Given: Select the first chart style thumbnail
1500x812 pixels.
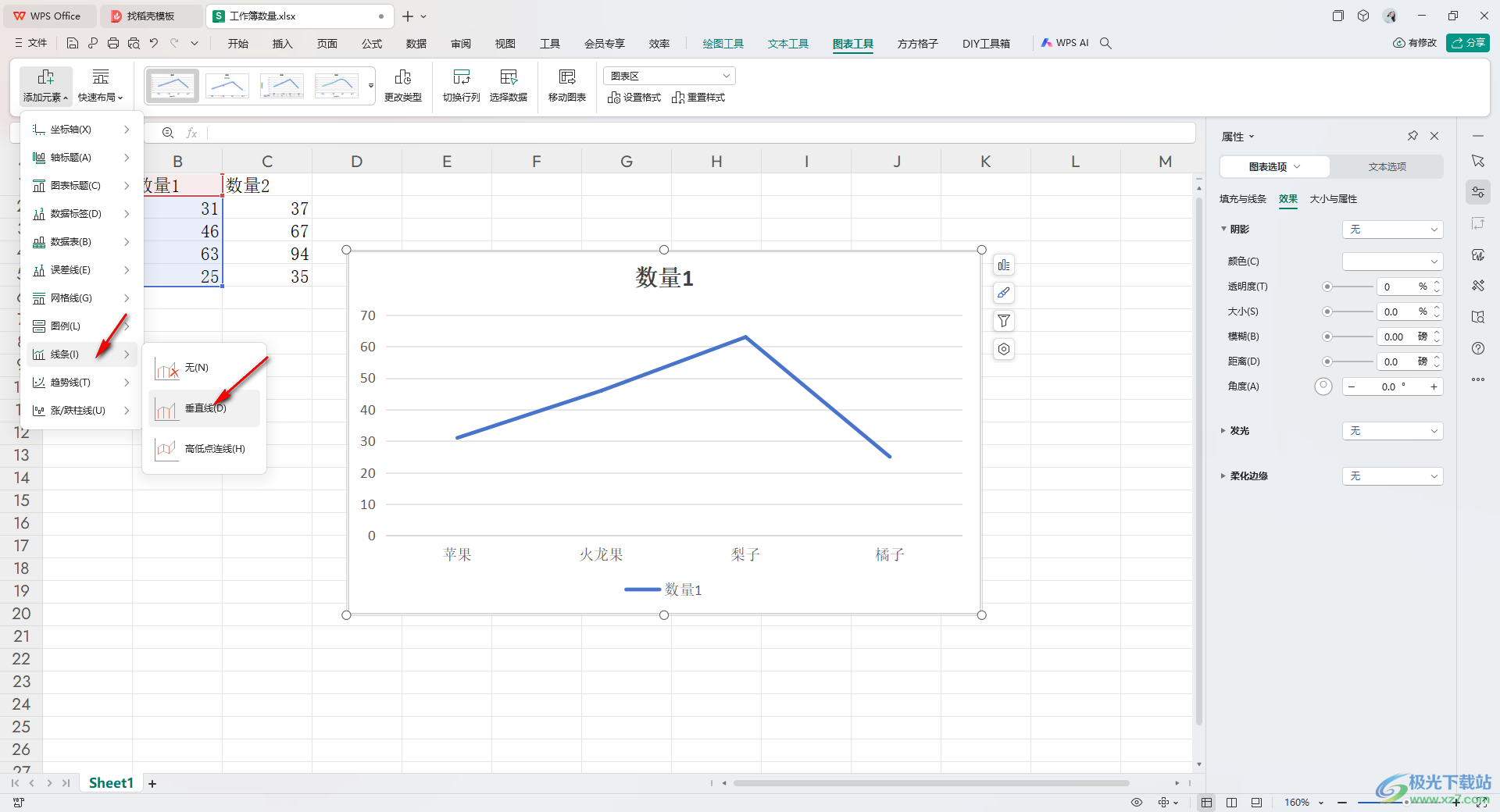Looking at the screenshot, I should click(x=172, y=85).
